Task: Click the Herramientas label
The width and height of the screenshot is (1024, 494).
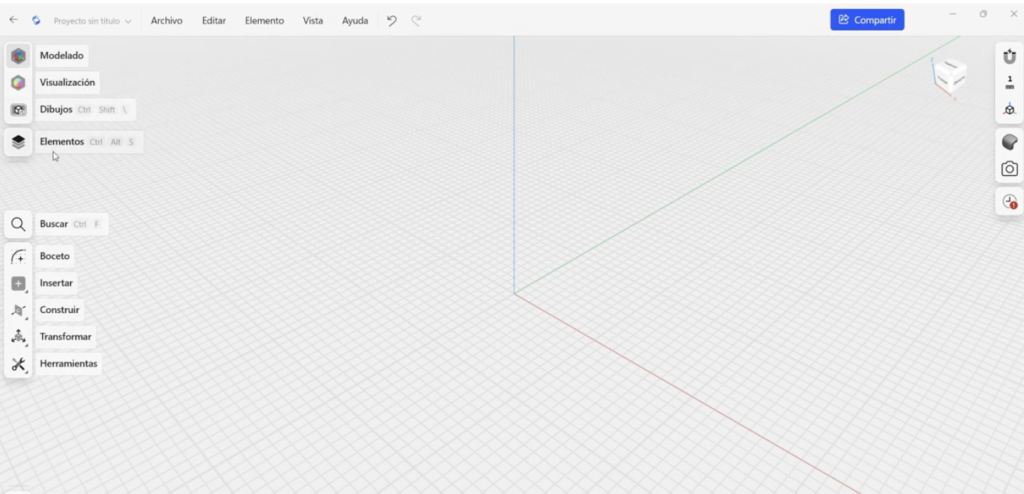Action: point(68,363)
